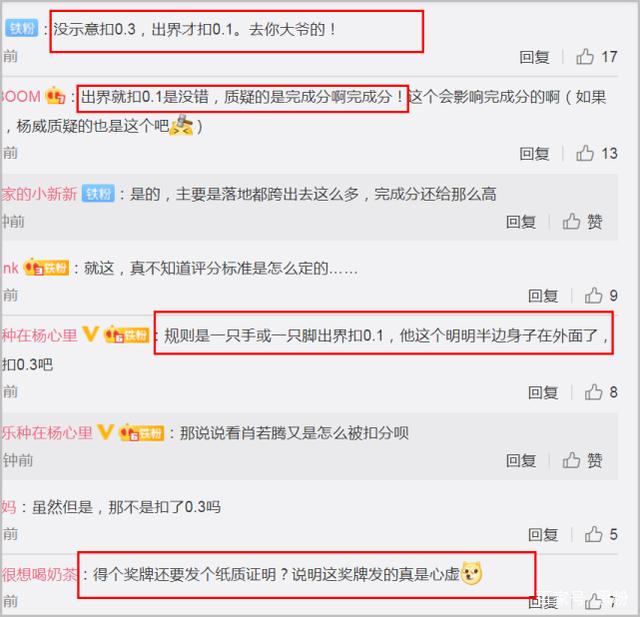Reply to 虽然但是 comment
This screenshot has width=640, height=617.
(543, 535)
